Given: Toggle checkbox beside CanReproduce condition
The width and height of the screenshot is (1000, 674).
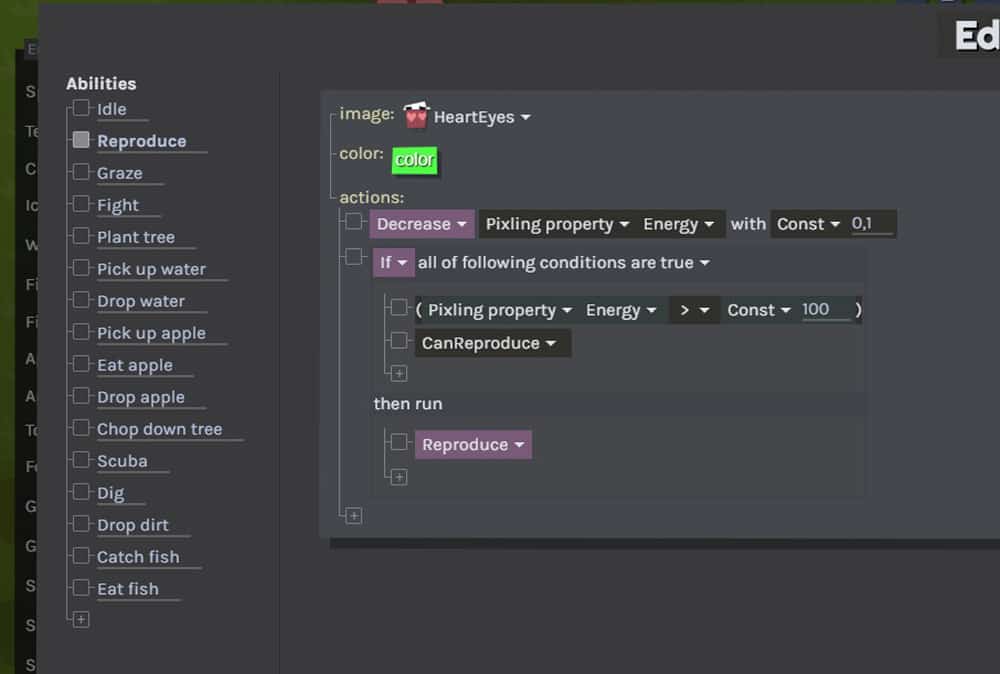Looking at the screenshot, I should [399, 342].
